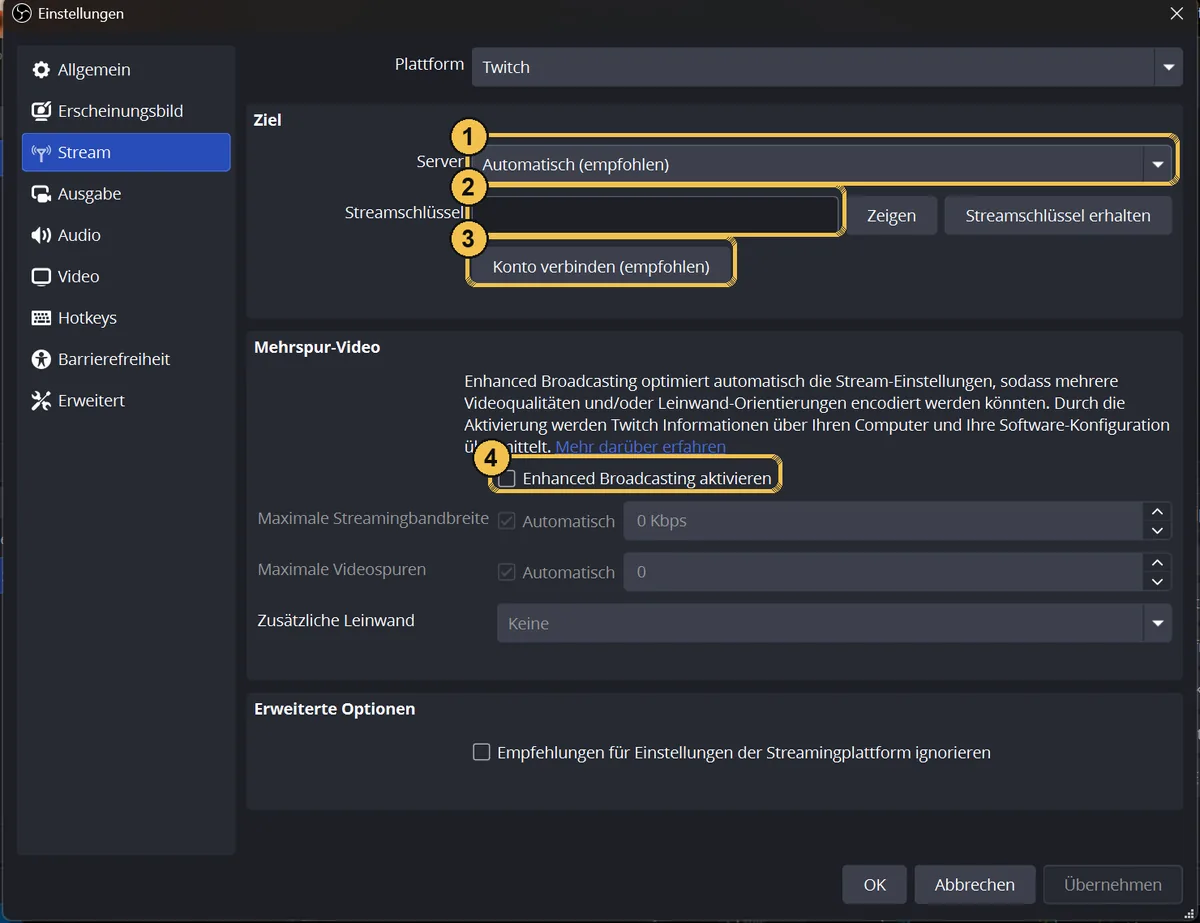Show the Barrierefreiheit settings
This screenshot has height=923, width=1200.
pyautogui.click(x=126, y=359)
